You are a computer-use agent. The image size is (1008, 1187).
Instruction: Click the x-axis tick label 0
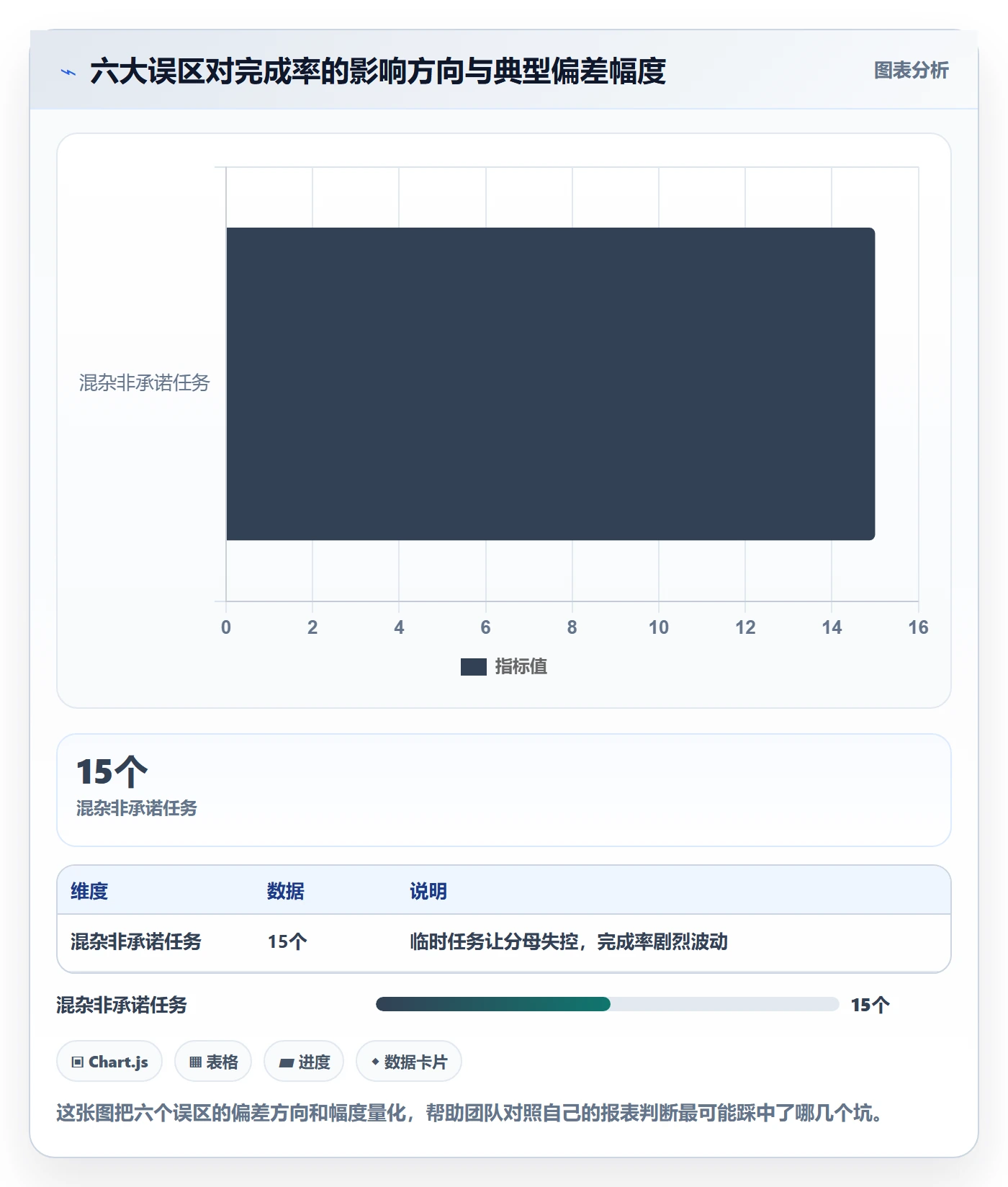pos(226,627)
